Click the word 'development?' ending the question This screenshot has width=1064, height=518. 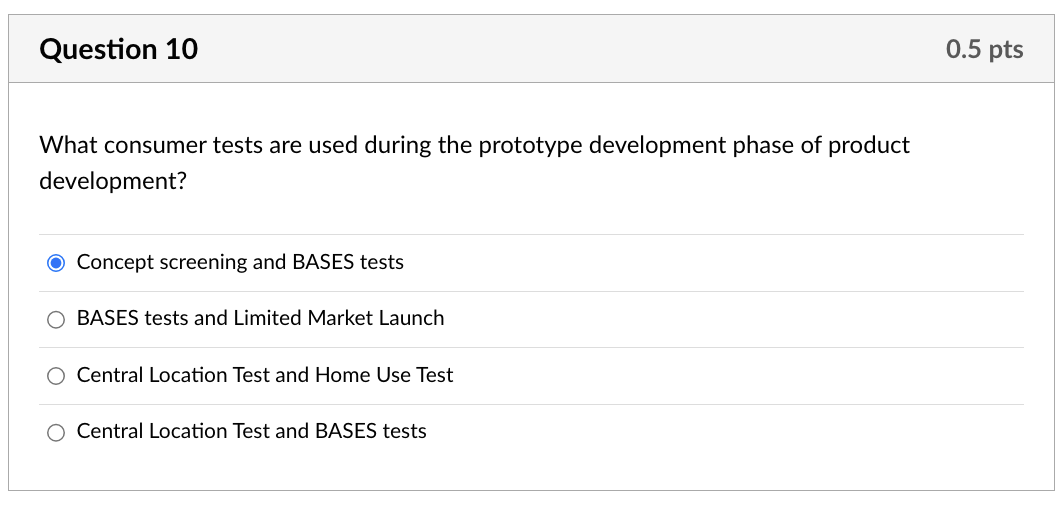112,182
